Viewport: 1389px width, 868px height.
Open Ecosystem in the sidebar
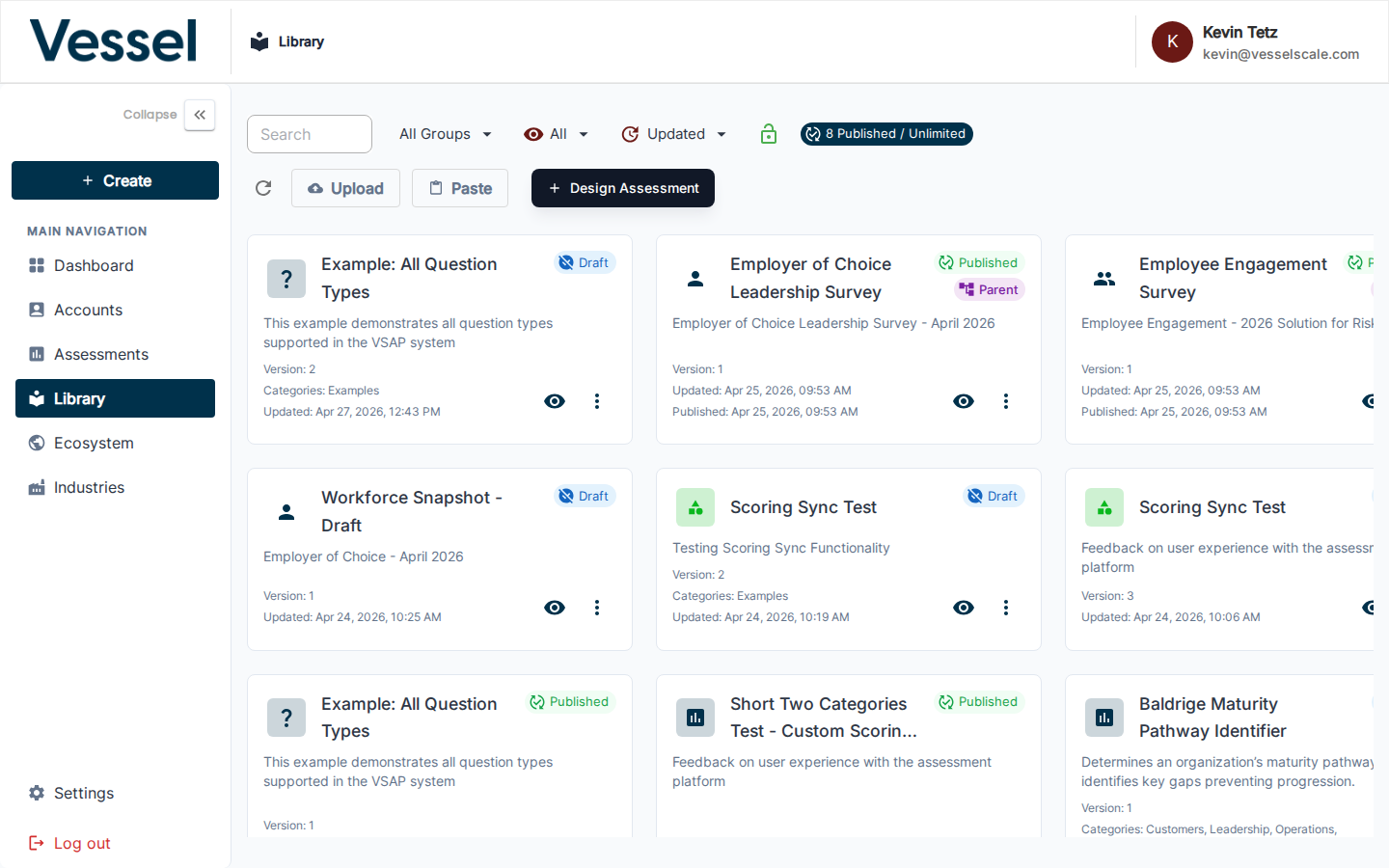tap(115, 443)
